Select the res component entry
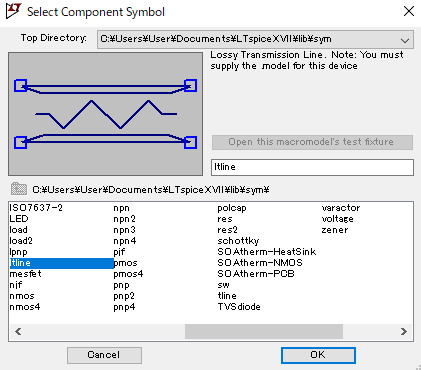The width and height of the screenshot is (421, 370). pos(225,219)
